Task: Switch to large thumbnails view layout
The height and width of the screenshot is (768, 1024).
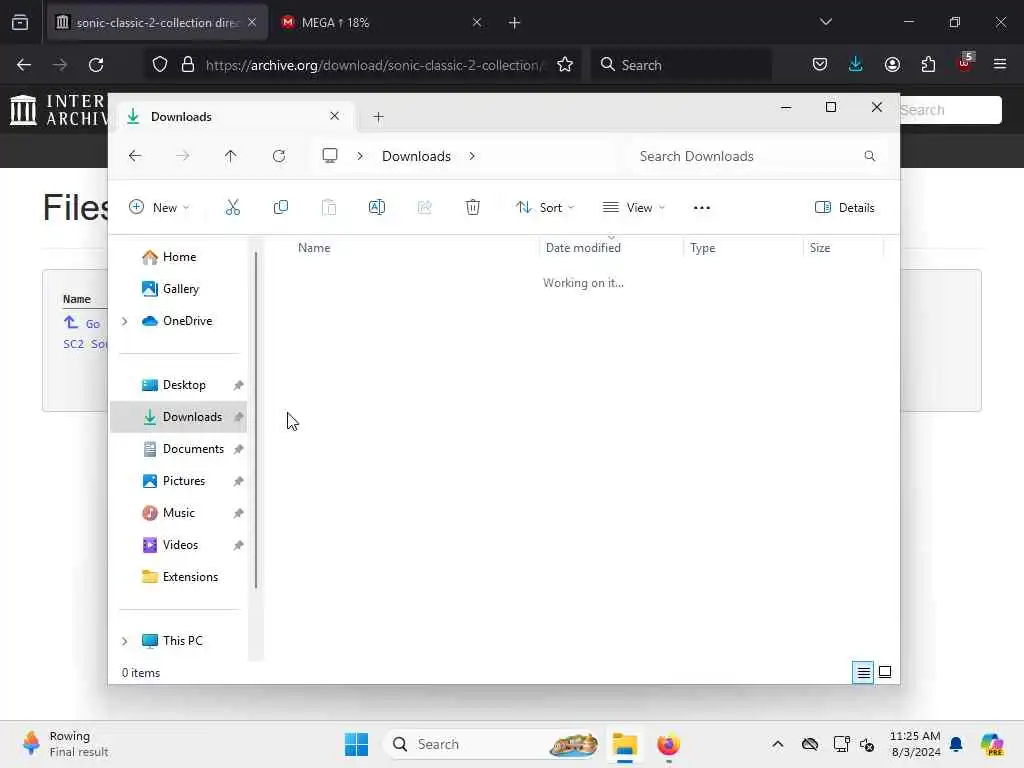Action: pyautogui.click(x=885, y=672)
